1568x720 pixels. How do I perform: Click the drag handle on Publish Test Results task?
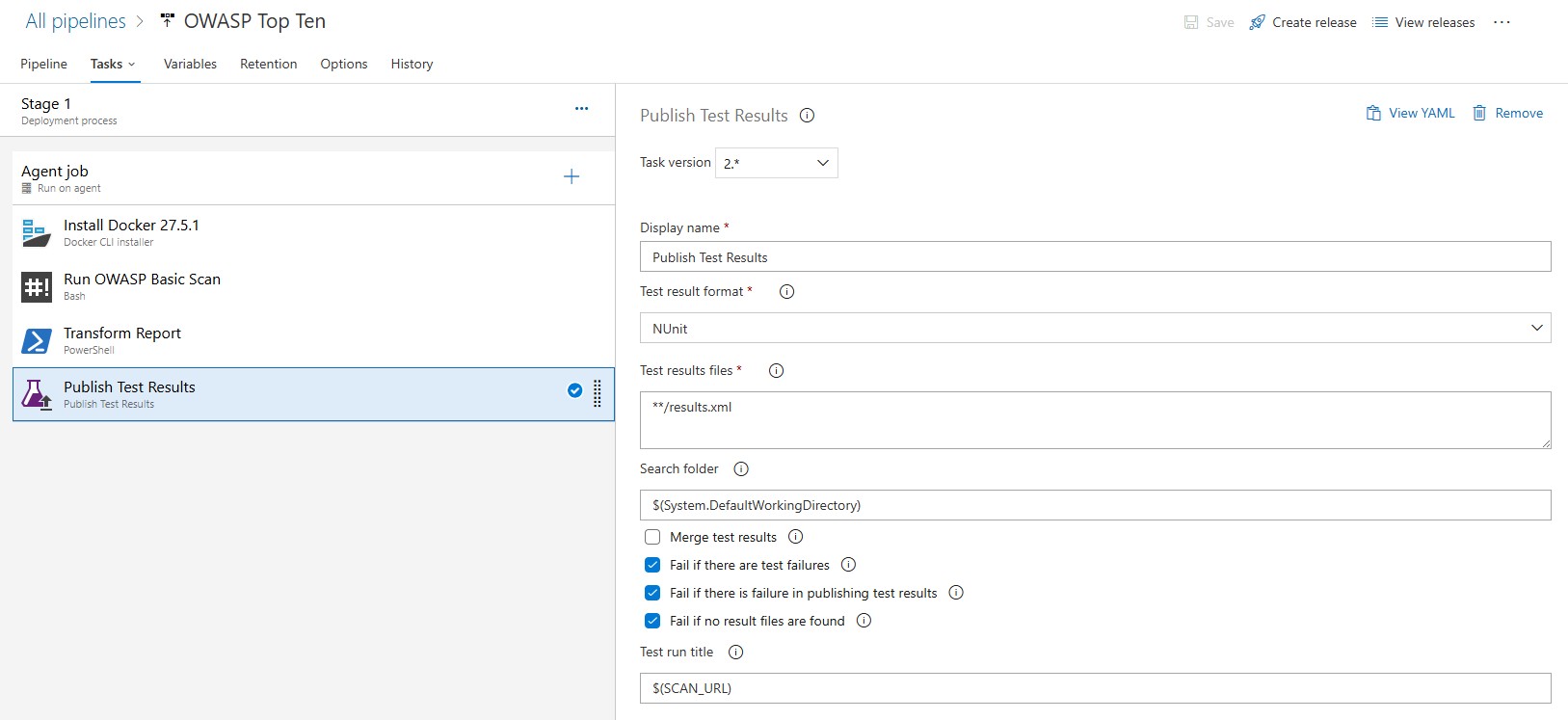pyautogui.click(x=598, y=393)
